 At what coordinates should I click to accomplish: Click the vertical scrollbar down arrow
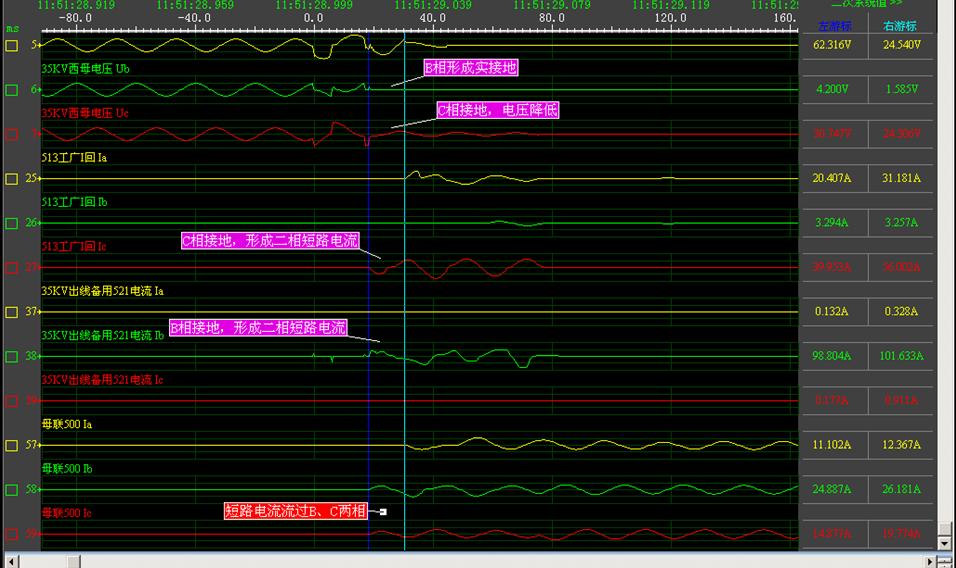944,542
